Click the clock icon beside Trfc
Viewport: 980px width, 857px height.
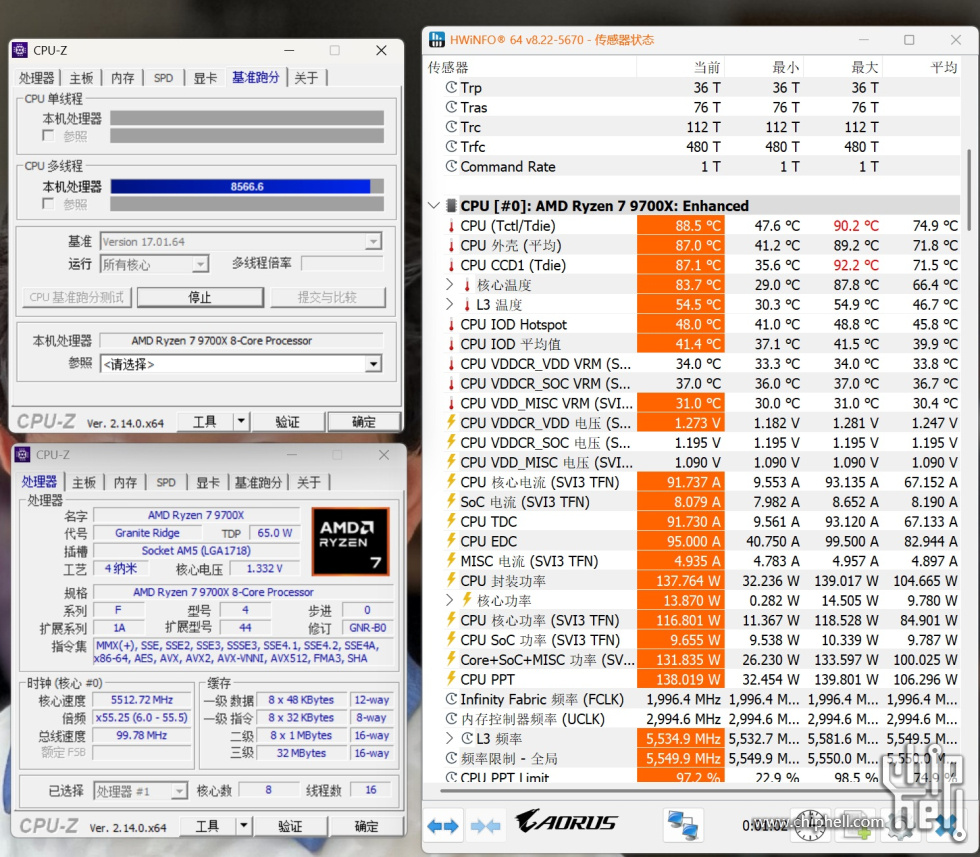coord(451,146)
